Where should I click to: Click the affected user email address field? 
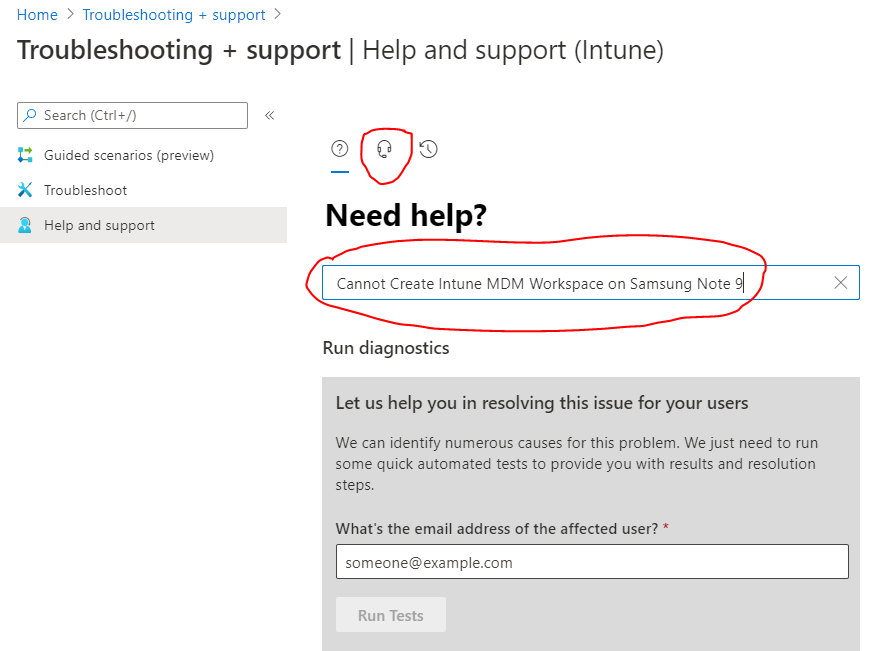click(x=592, y=562)
